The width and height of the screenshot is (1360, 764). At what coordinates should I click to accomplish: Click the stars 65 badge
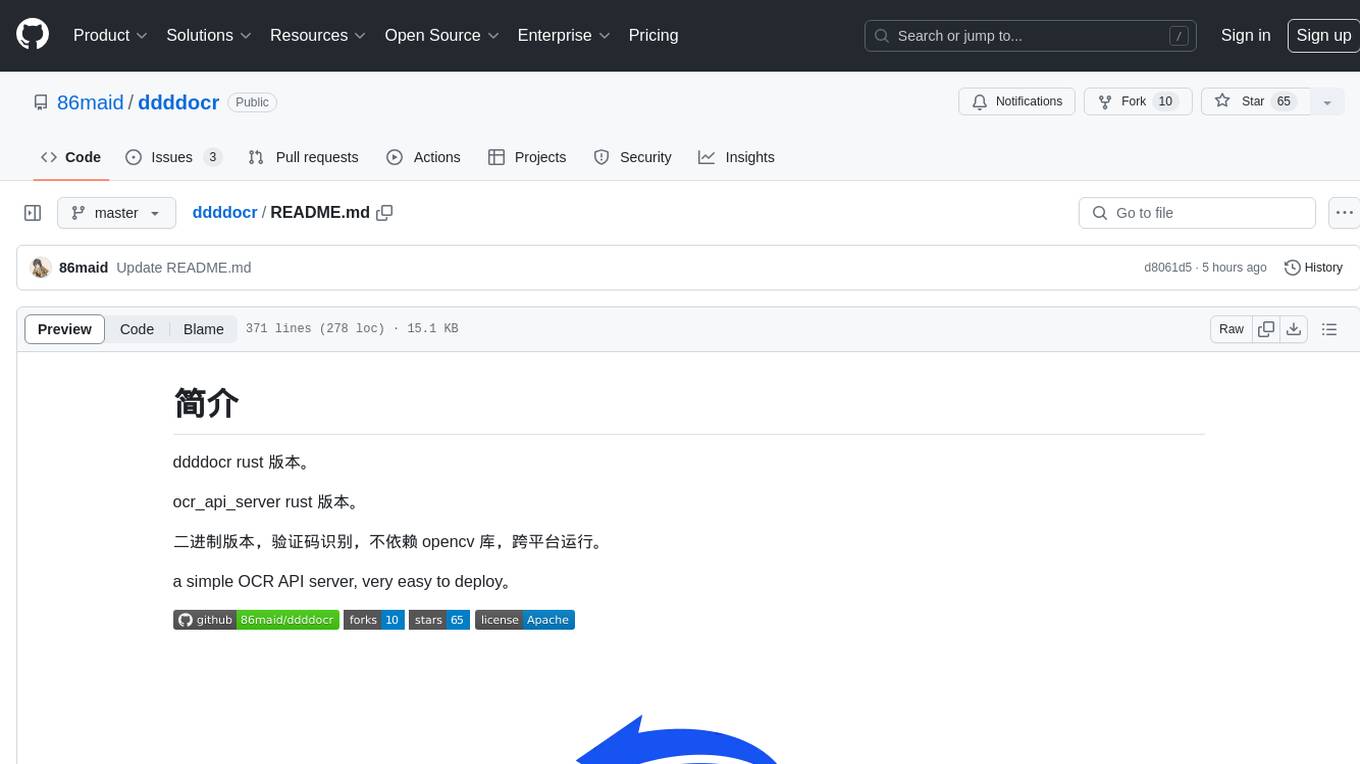(x=439, y=620)
